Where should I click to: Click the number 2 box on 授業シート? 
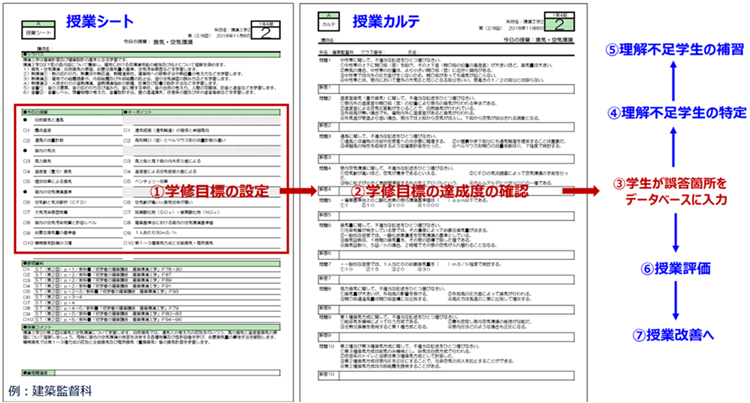(x=265, y=31)
